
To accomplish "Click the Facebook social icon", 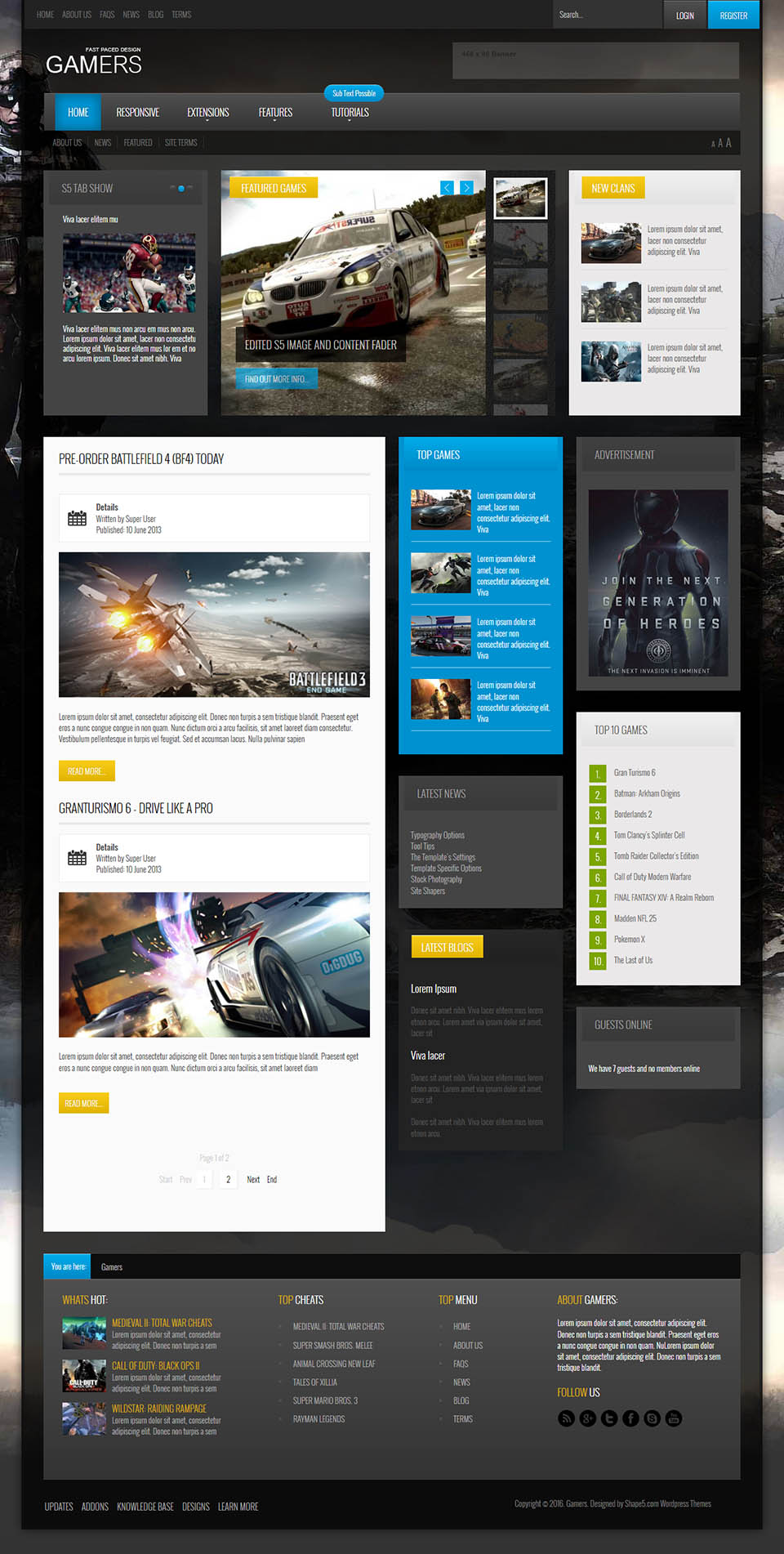I will click(630, 1418).
